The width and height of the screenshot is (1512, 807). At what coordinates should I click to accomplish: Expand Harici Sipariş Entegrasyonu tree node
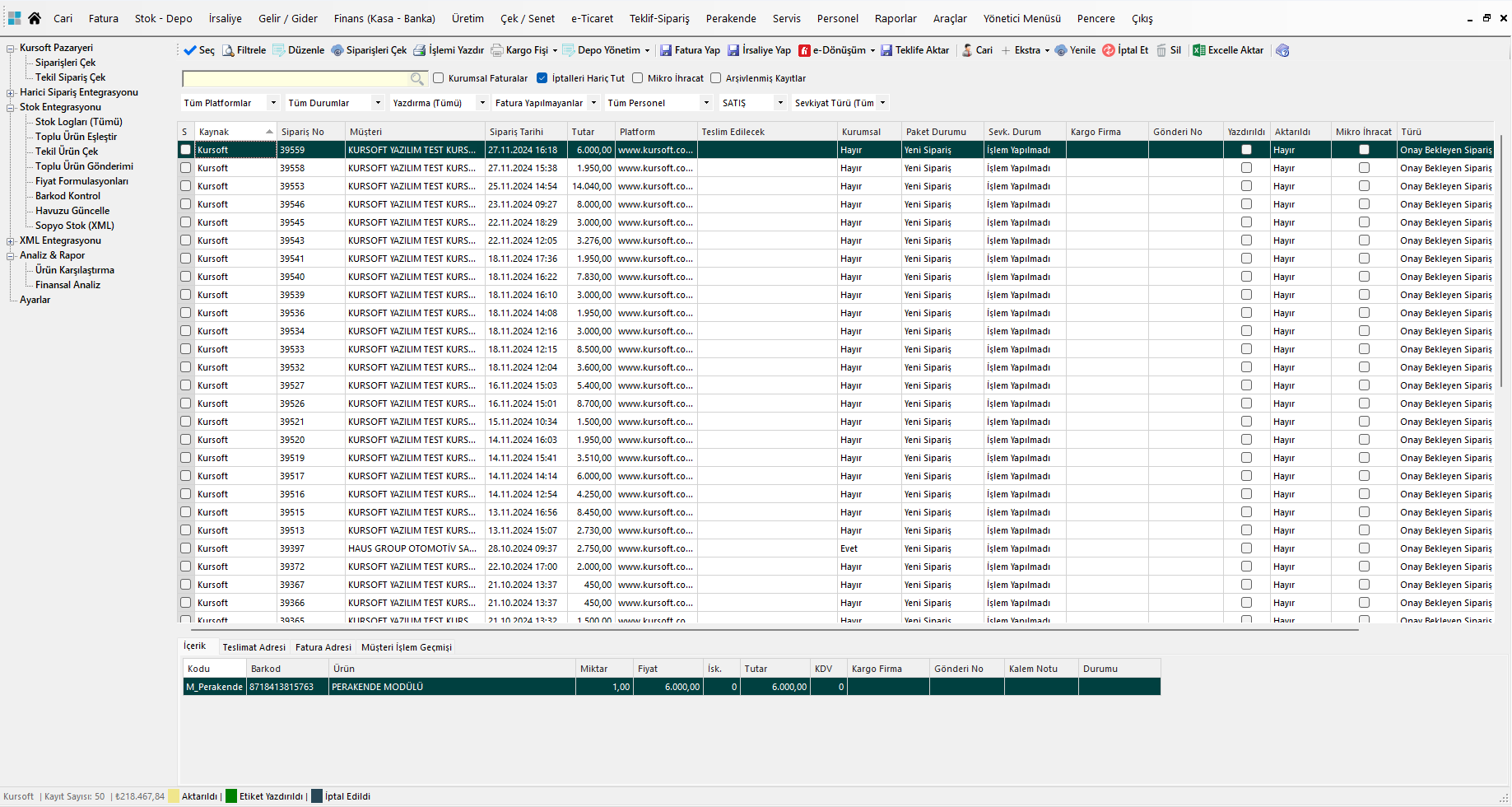coord(11,93)
